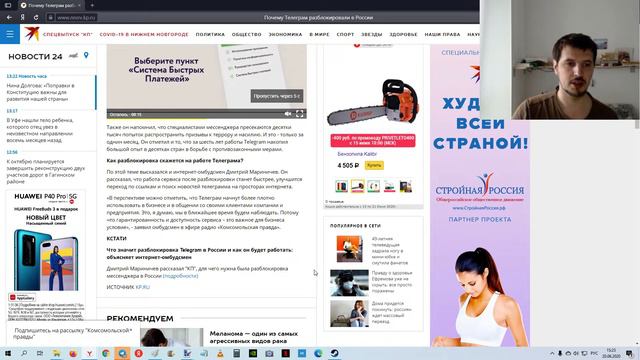The width and height of the screenshot is (640, 360).
Task: Open the В мире section
Action: click(319, 35)
